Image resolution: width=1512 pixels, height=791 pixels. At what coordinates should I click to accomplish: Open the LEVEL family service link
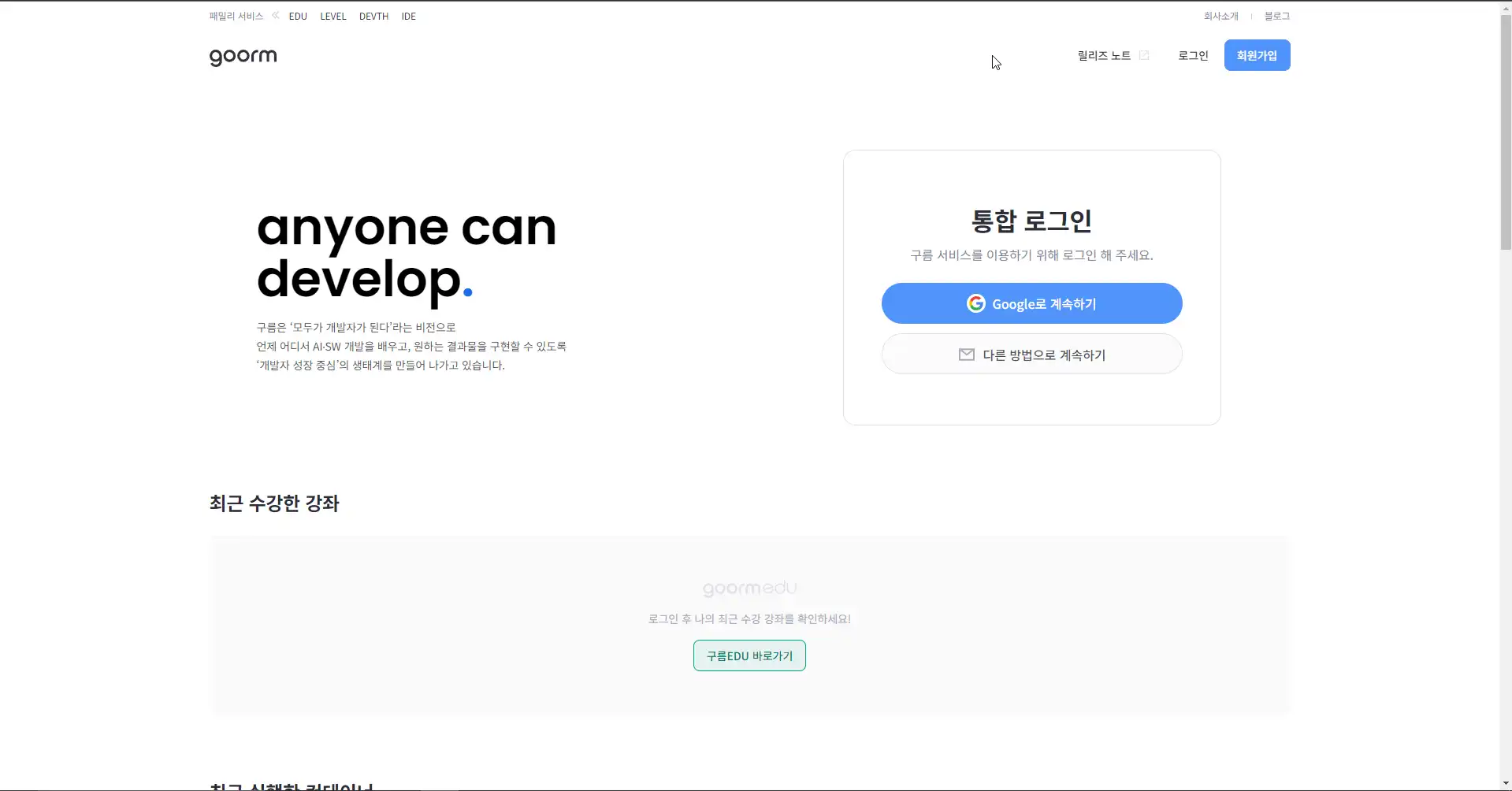pos(333,16)
